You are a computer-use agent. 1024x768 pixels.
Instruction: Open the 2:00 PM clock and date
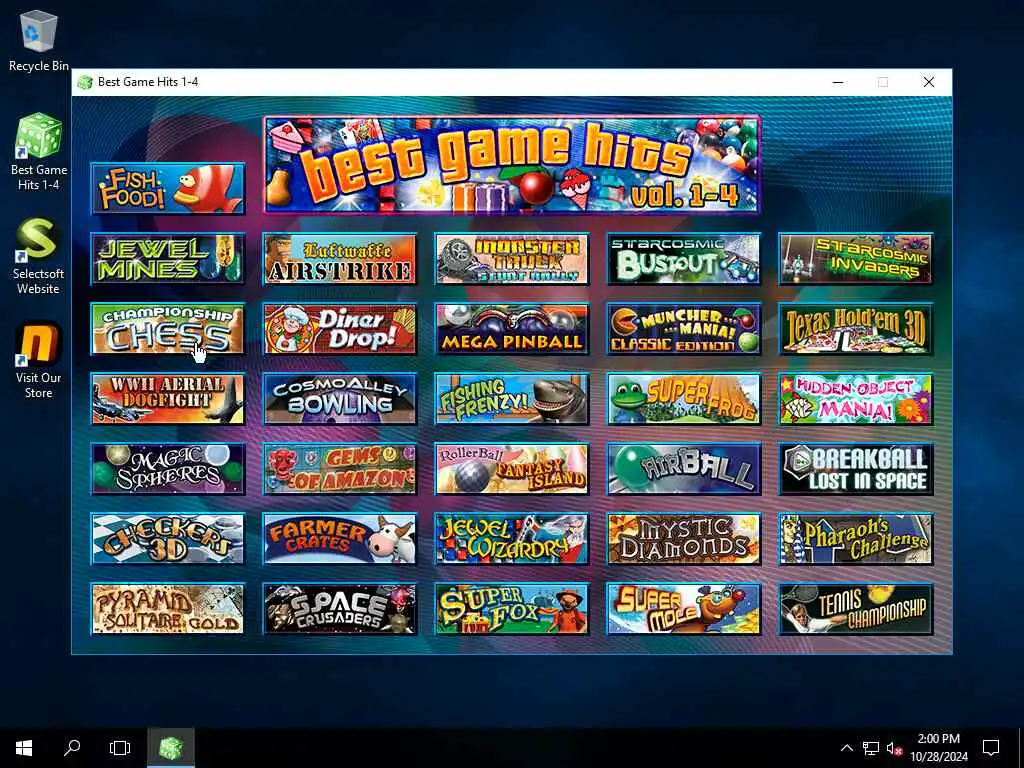coord(938,748)
